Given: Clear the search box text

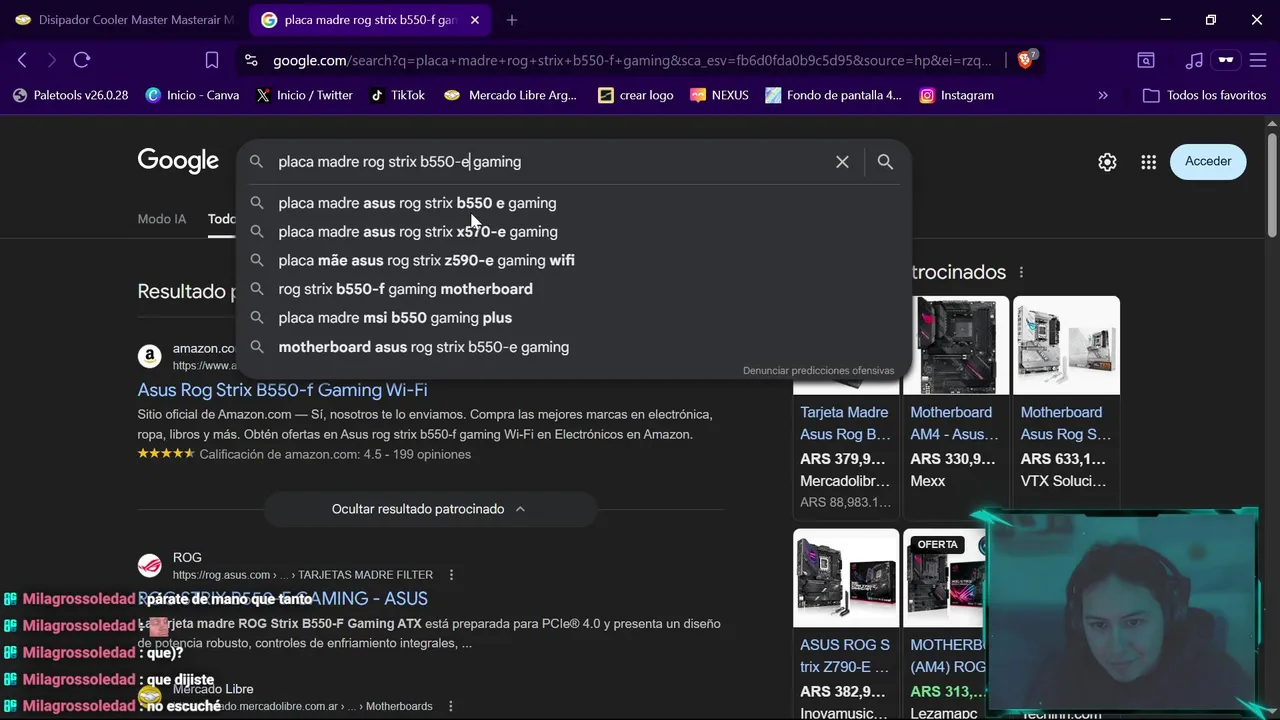Looking at the screenshot, I should coord(842,162).
